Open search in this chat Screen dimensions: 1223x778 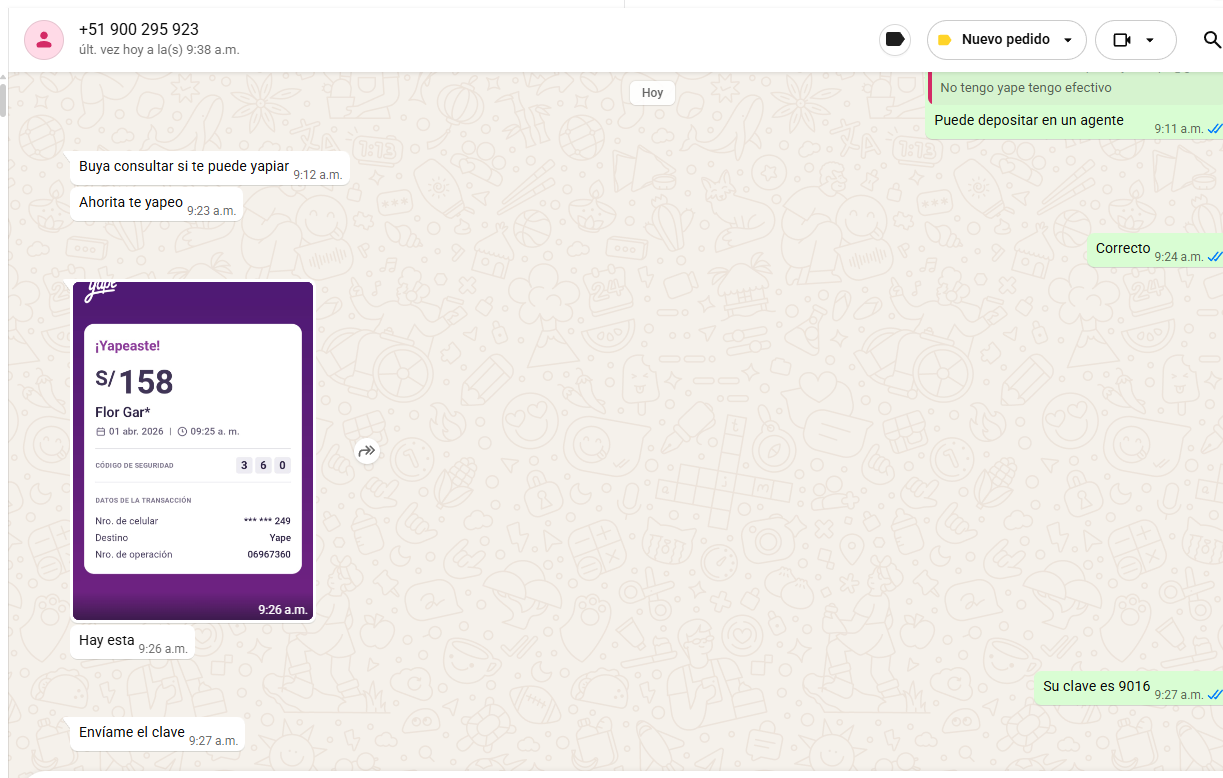click(1211, 40)
